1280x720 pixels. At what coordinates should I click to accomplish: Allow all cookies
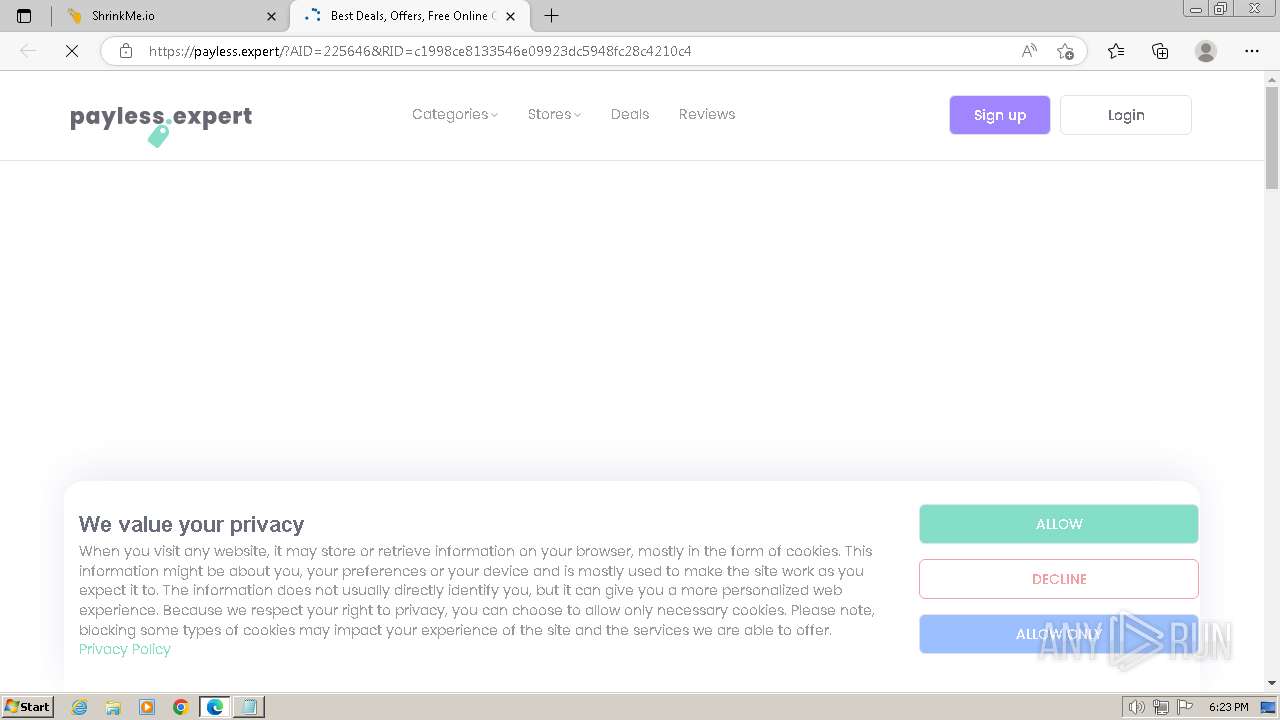point(1059,524)
